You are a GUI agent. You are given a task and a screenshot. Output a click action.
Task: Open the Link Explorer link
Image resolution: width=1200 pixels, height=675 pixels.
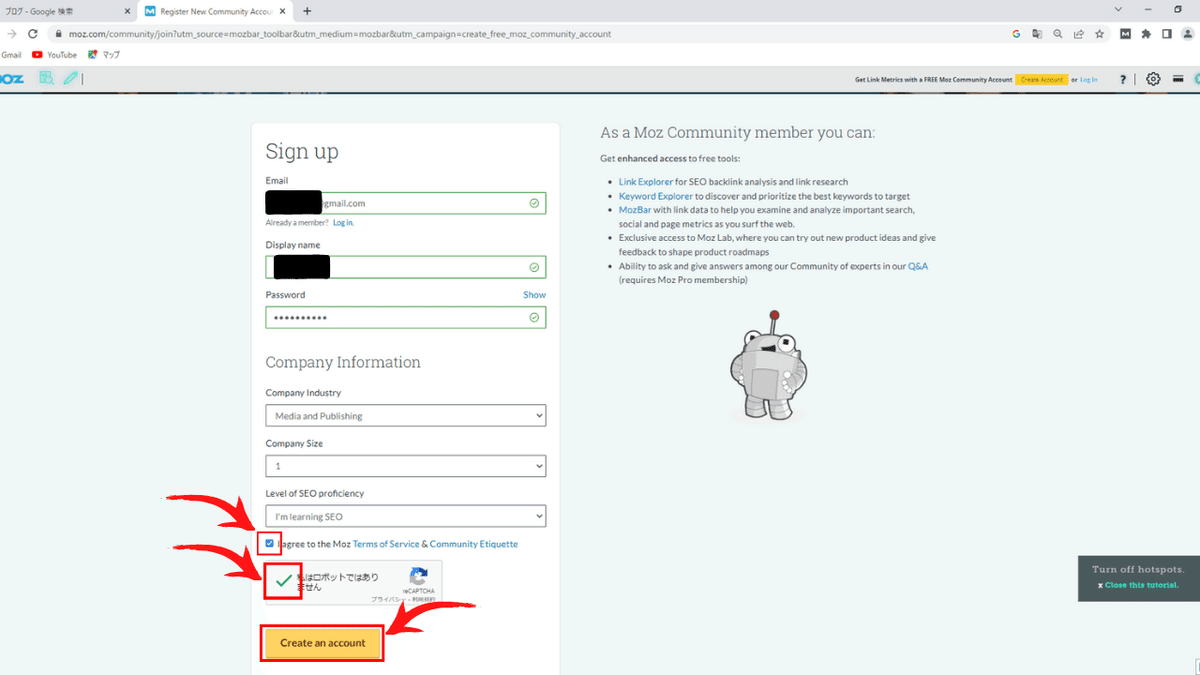tap(646, 182)
